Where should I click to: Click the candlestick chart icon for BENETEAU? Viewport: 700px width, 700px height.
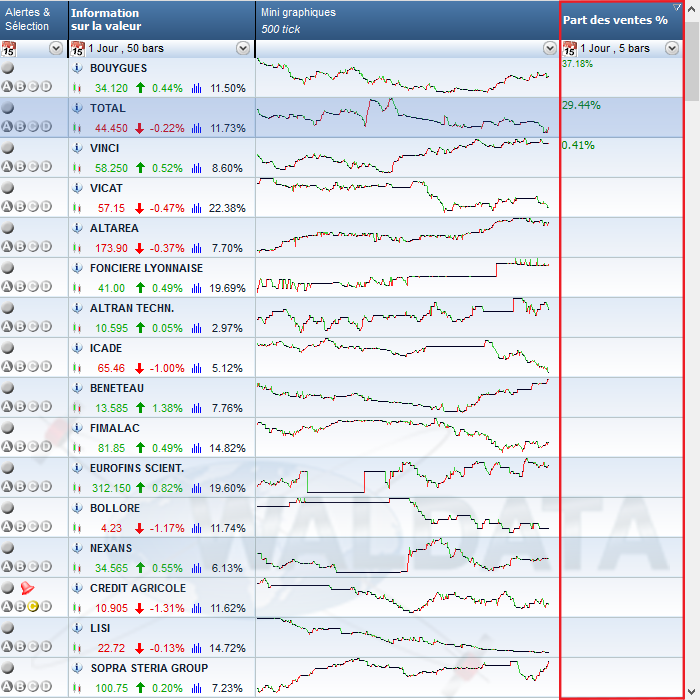click(77, 408)
